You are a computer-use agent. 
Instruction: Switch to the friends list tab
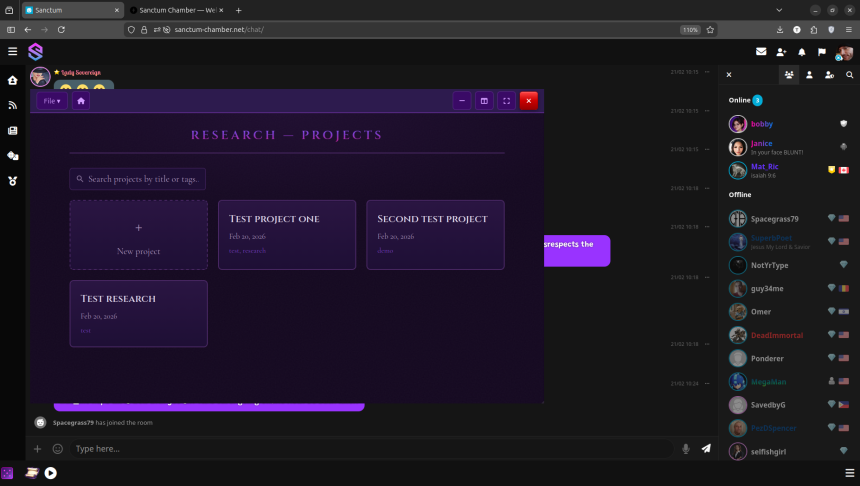click(x=809, y=75)
